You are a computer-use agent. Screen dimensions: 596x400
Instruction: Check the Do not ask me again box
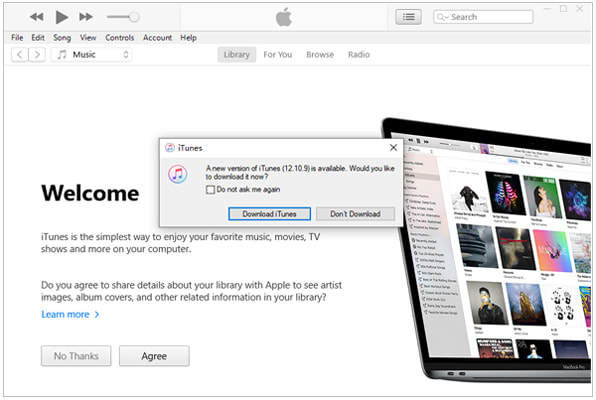[210, 189]
